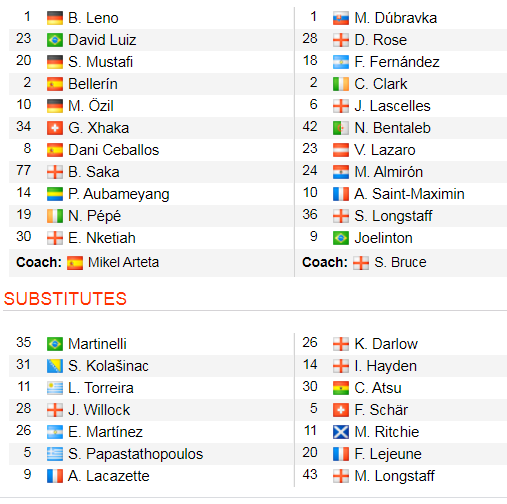Click the German flag beside B. Leno
Screen dimensions: 507x504
(55, 18)
